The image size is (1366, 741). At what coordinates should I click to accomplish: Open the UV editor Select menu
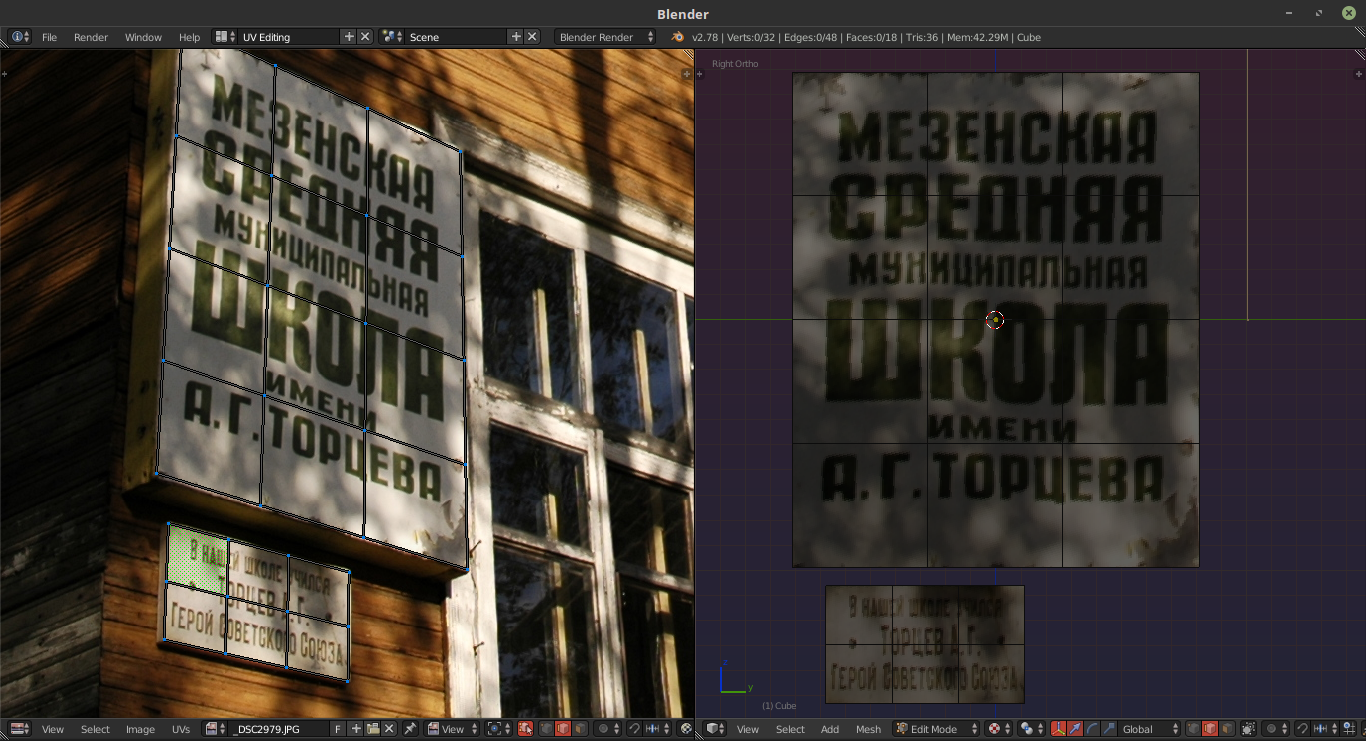(95, 729)
